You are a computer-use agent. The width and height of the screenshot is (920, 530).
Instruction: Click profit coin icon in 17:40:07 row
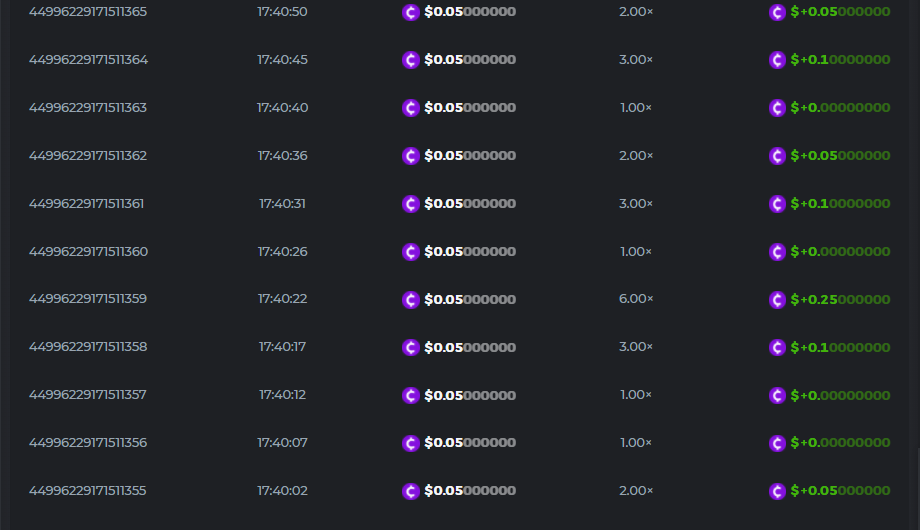click(x=777, y=443)
